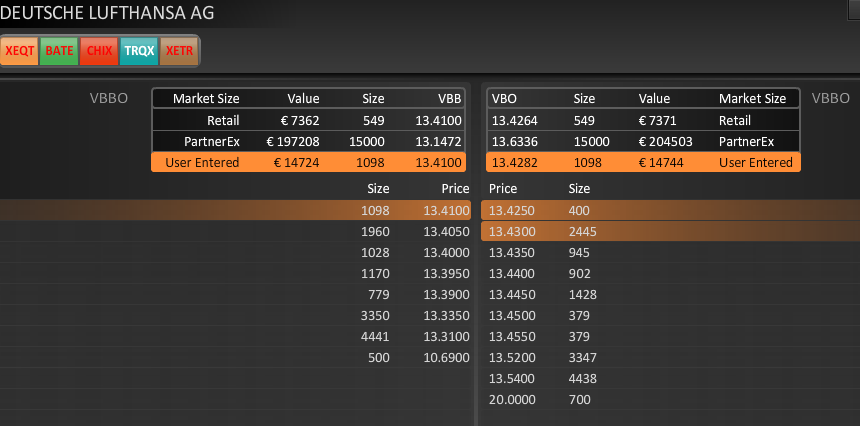
Task: Select the ask-side Retail row
Action: pos(643,120)
